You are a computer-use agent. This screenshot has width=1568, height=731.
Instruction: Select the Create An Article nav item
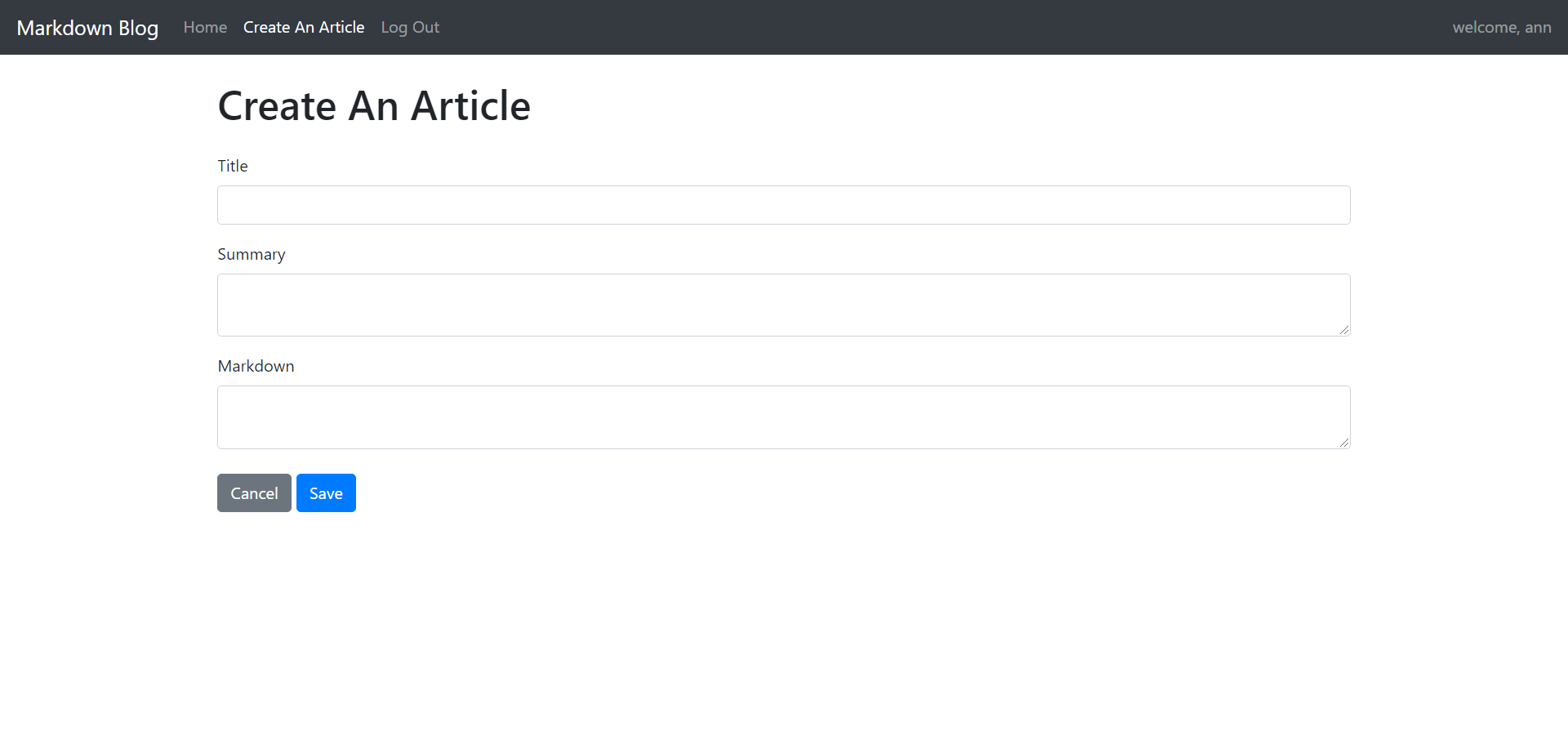[x=303, y=27]
